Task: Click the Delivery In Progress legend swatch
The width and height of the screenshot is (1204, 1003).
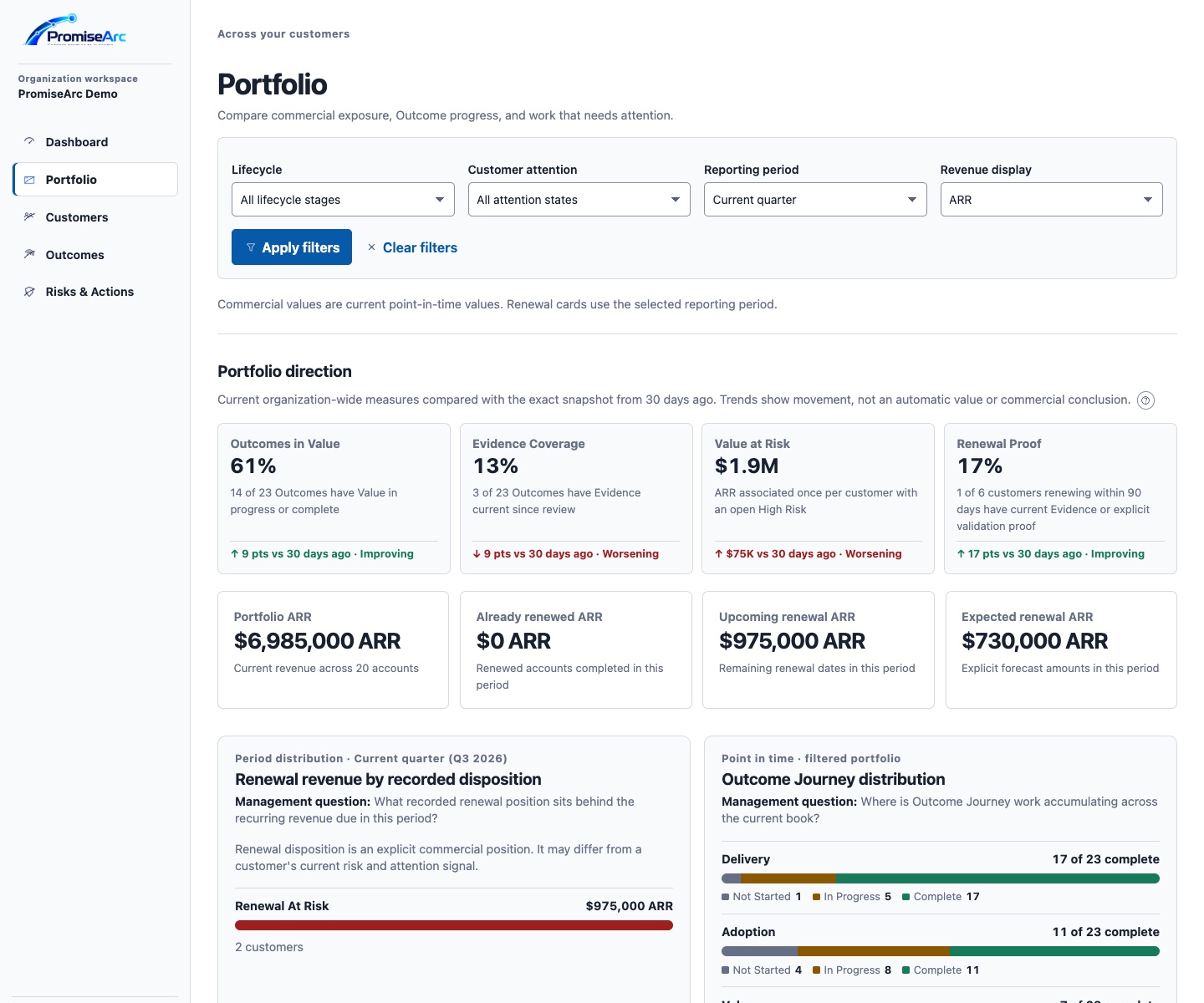Action: [x=817, y=897]
